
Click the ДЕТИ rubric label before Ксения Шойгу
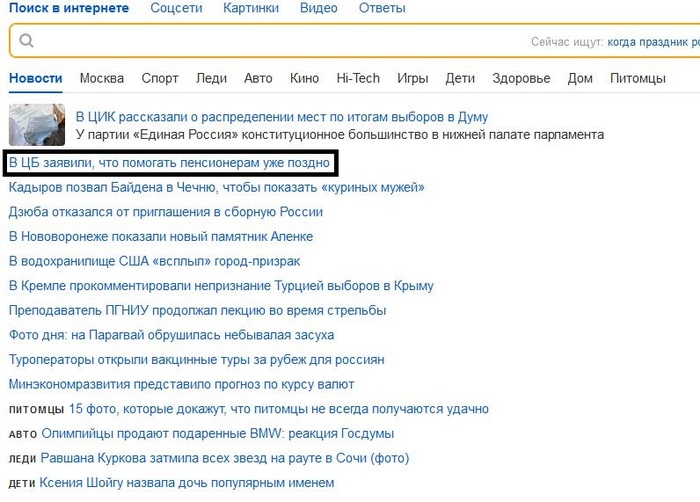22,484
